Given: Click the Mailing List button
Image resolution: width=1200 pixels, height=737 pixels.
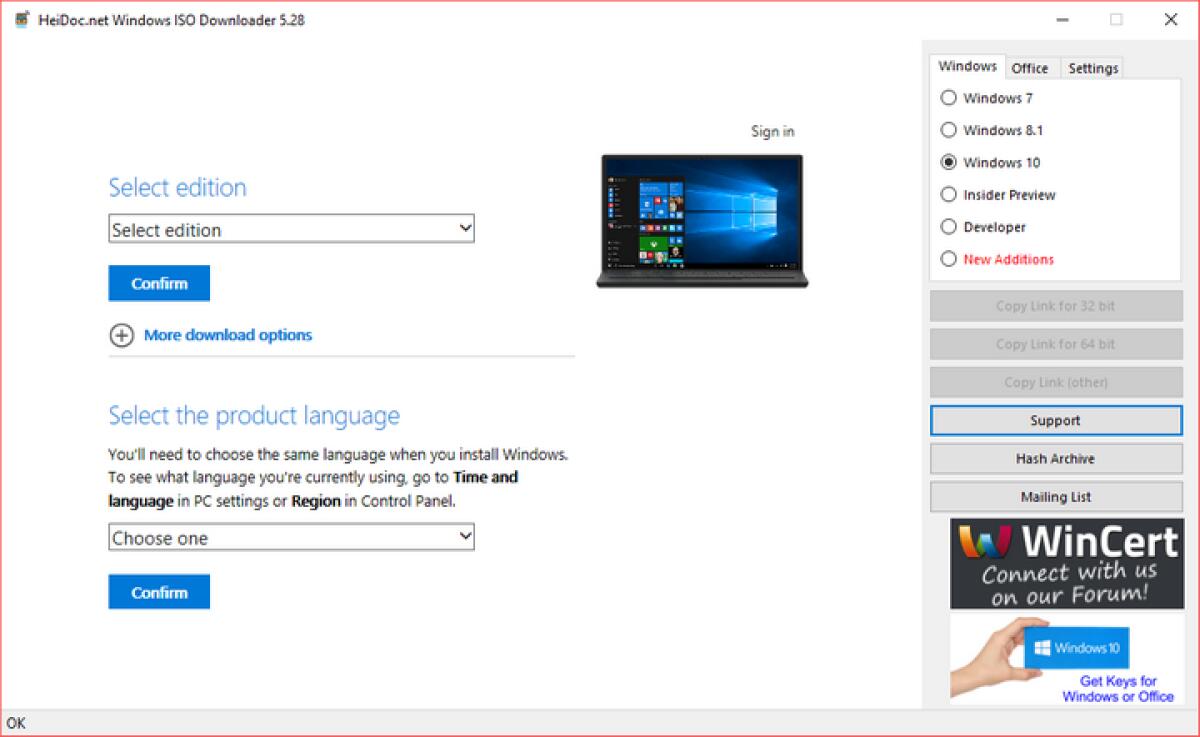Looking at the screenshot, I should [1056, 496].
